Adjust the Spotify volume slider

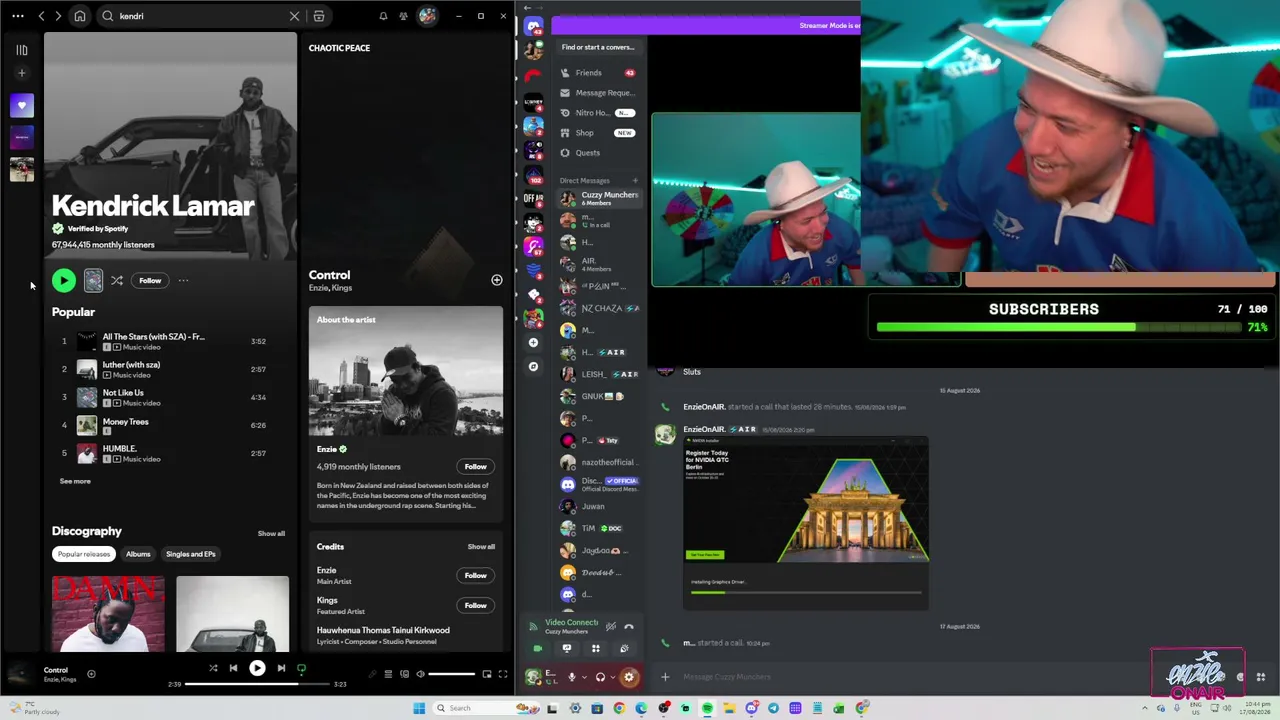pyautogui.click(x=452, y=674)
